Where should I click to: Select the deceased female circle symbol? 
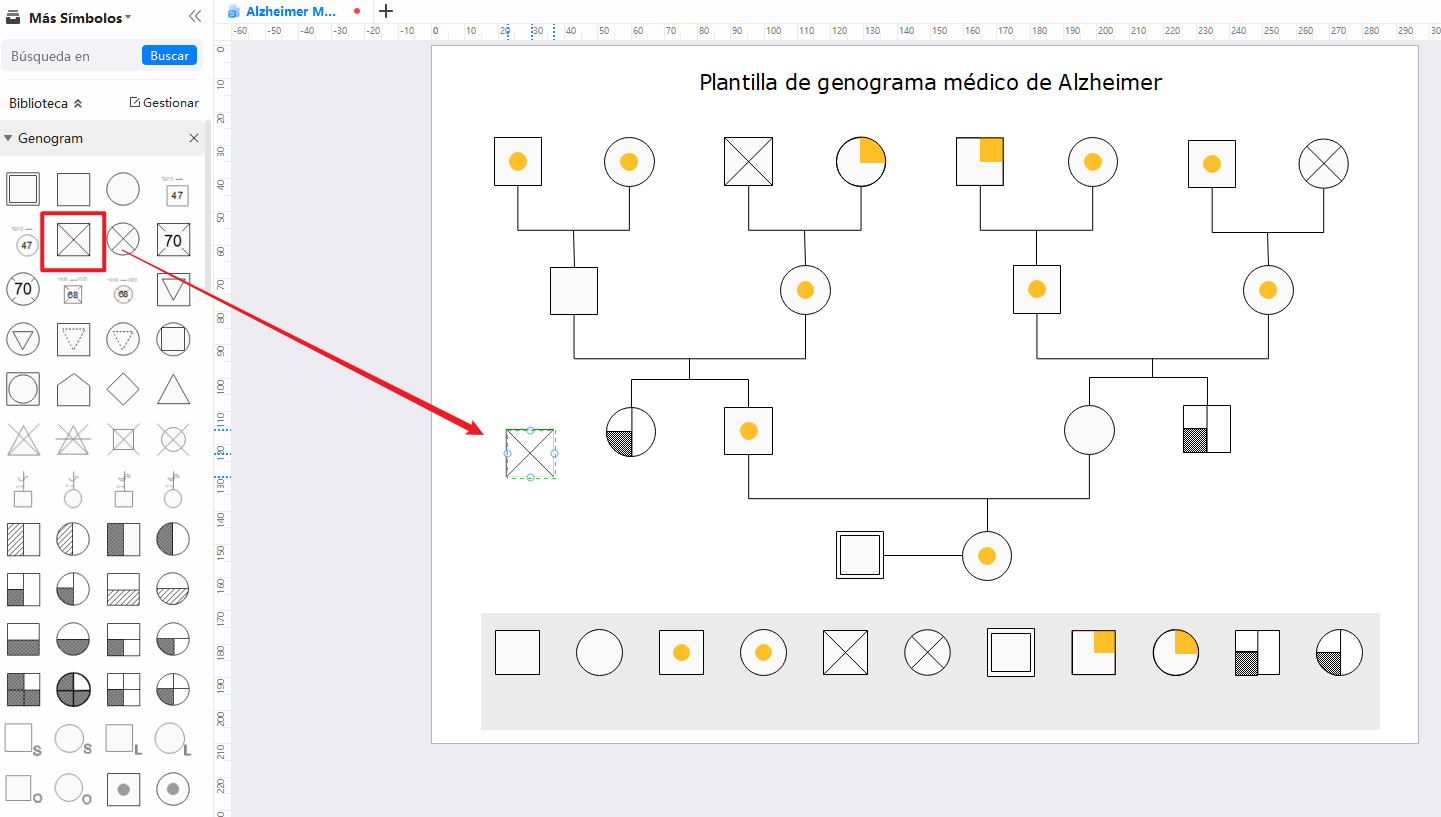122,239
